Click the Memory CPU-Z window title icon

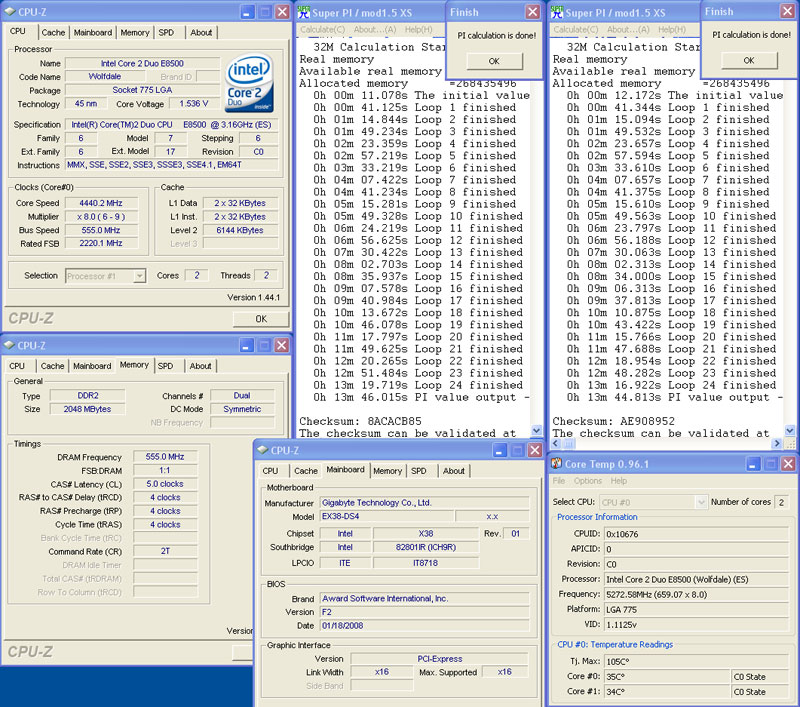(9, 345)
